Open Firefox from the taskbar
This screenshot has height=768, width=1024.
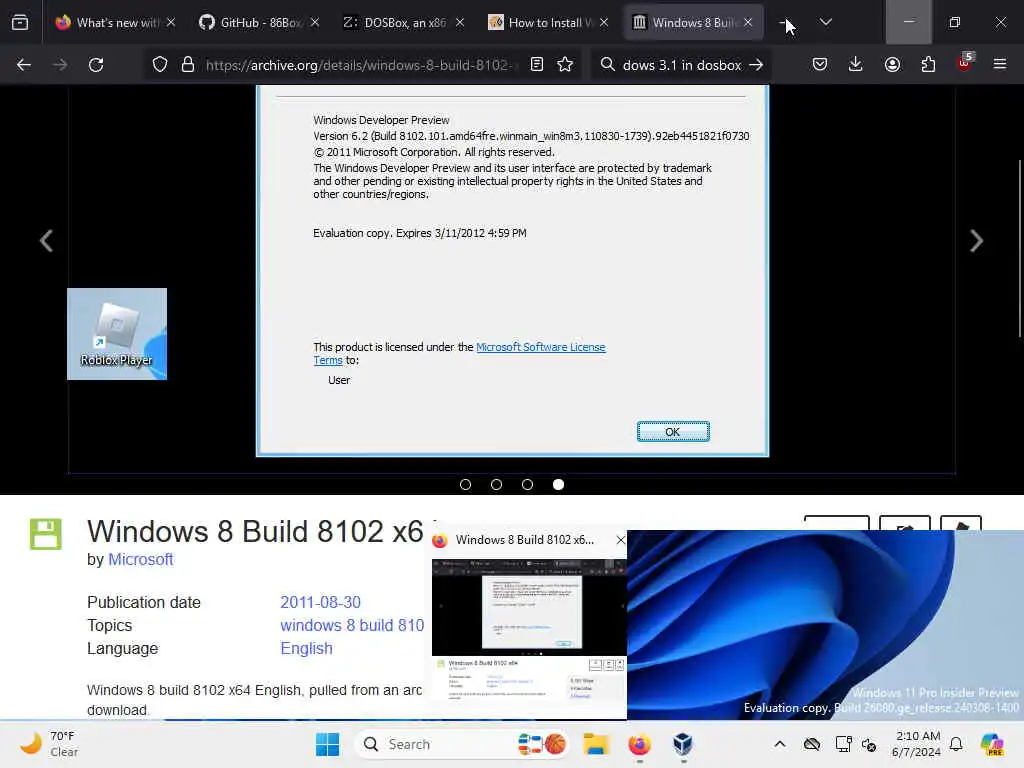639,744
